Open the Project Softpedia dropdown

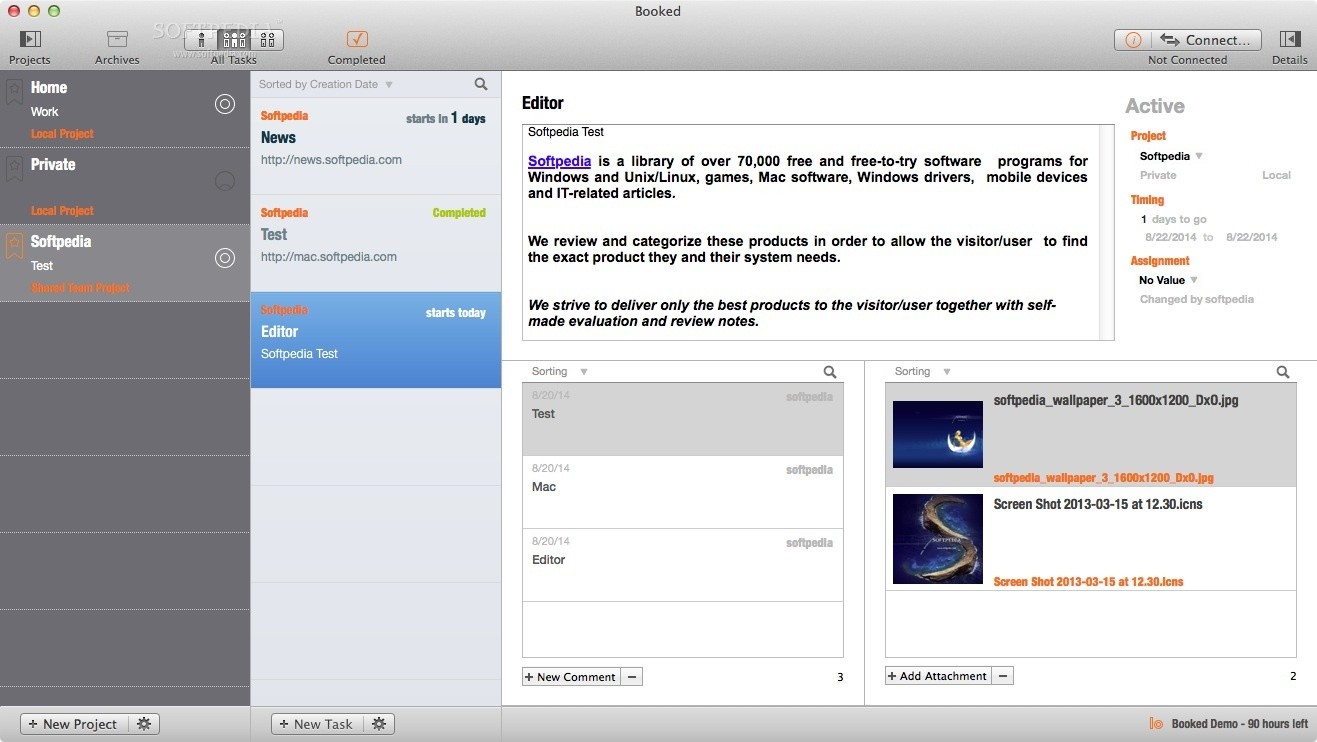(1171, 156)
